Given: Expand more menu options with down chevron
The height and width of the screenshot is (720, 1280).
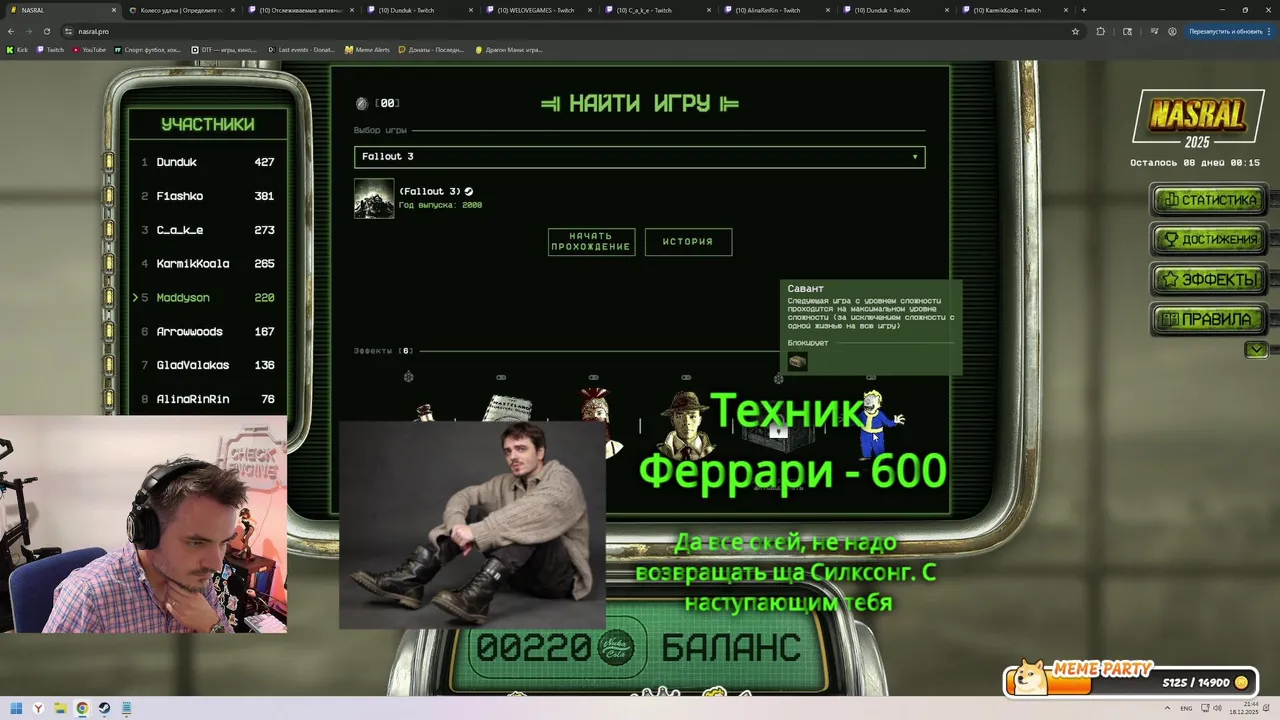Looking at the screenshot, I should (x=1256, y=350).
